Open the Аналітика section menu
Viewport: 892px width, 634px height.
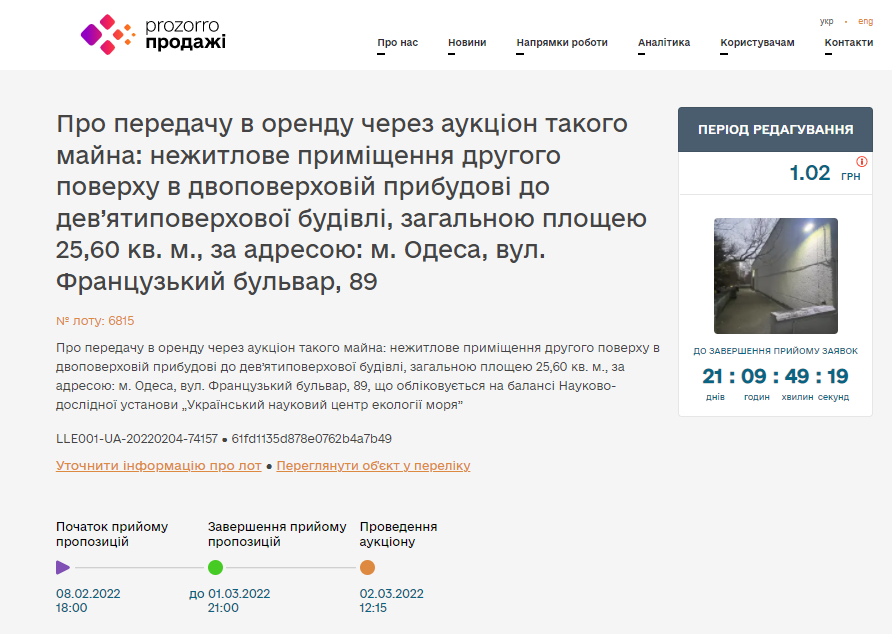[x=663, y=42]
